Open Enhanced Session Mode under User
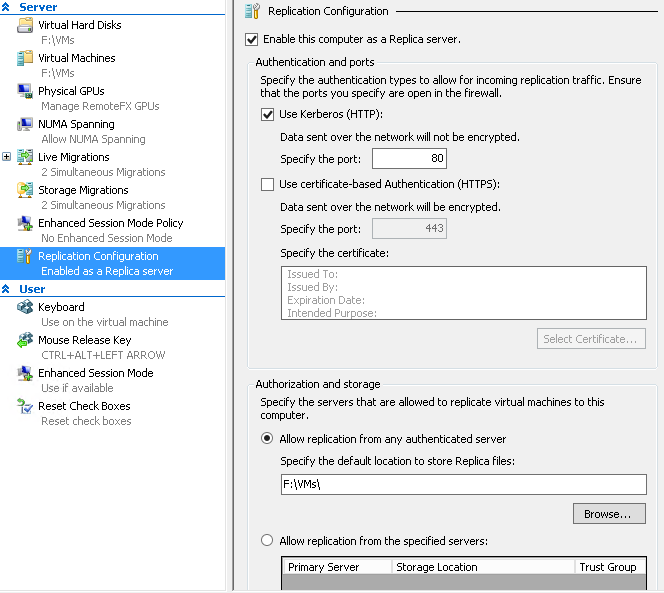 pos(96,373)
